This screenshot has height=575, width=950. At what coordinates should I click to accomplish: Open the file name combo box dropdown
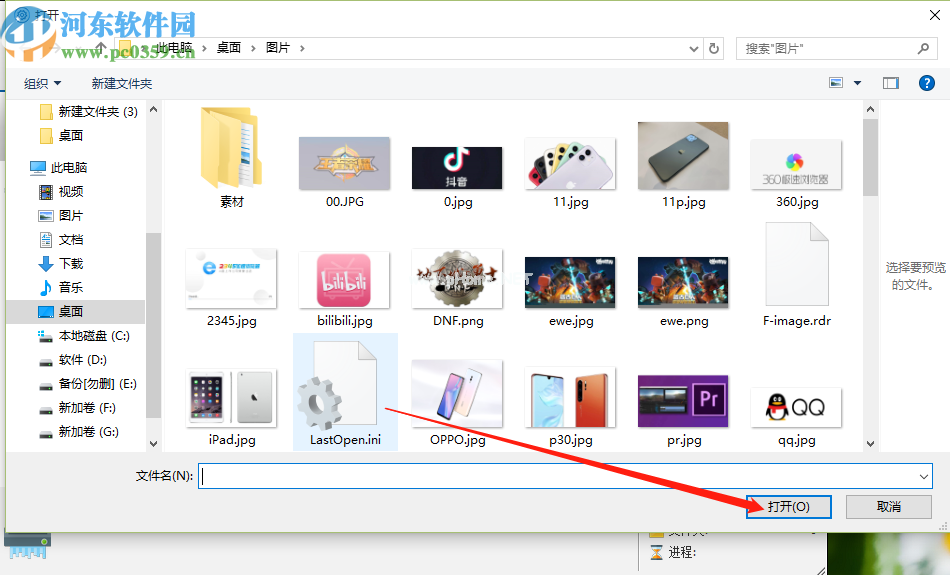point(923,477)
